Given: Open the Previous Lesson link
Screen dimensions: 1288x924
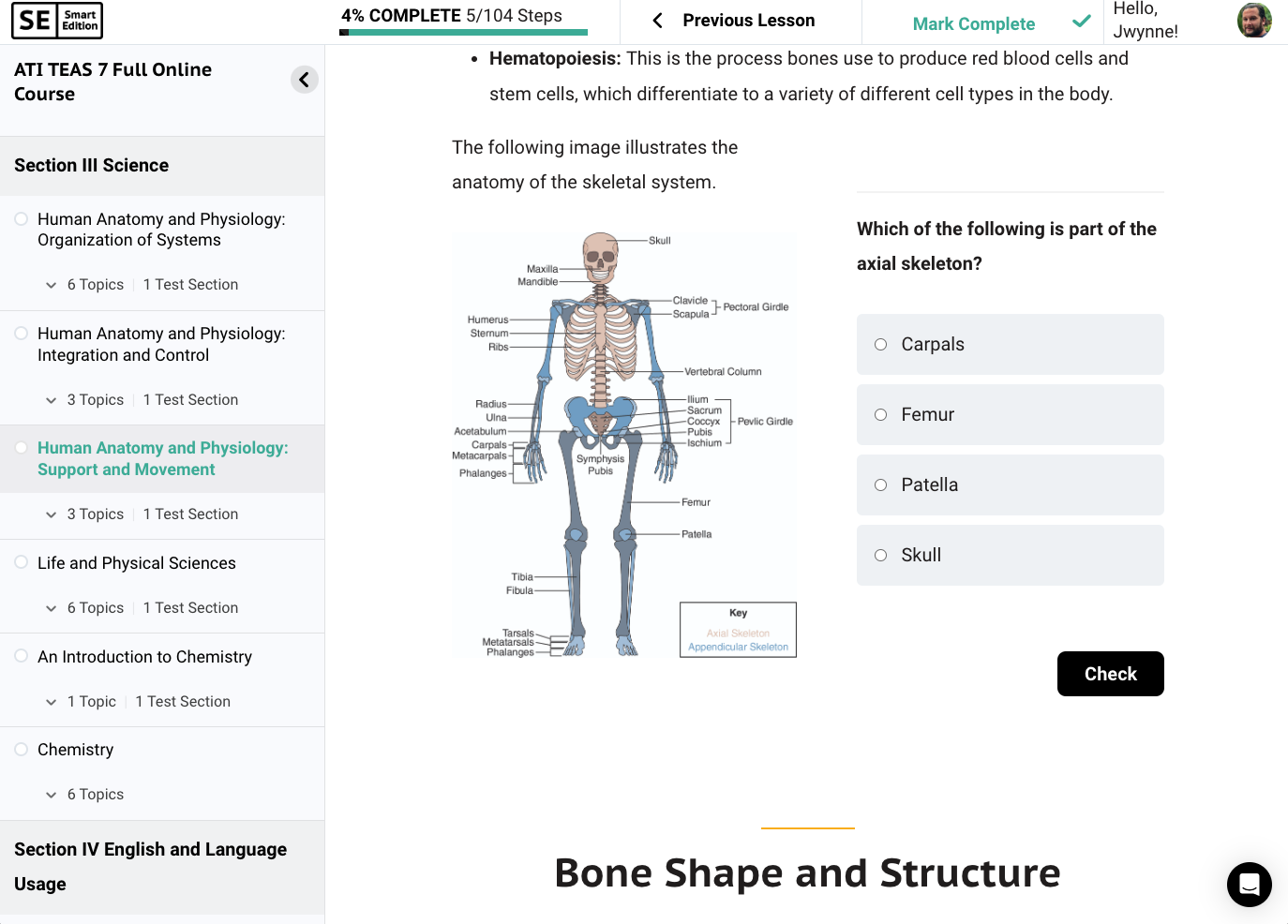Looking at the screenshot, I should click(747, 20).
